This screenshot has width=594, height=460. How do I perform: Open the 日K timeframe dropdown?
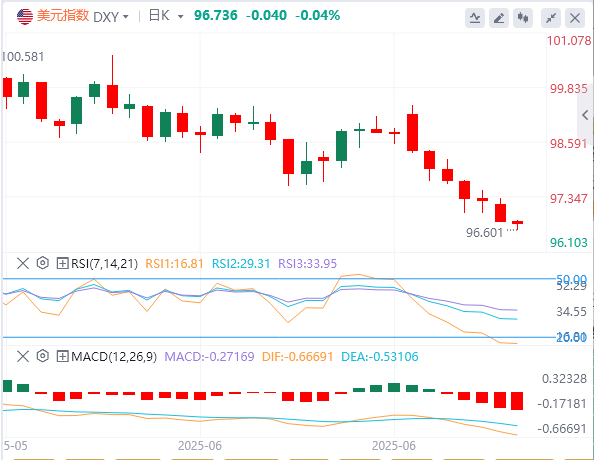(x=166, y=16)
